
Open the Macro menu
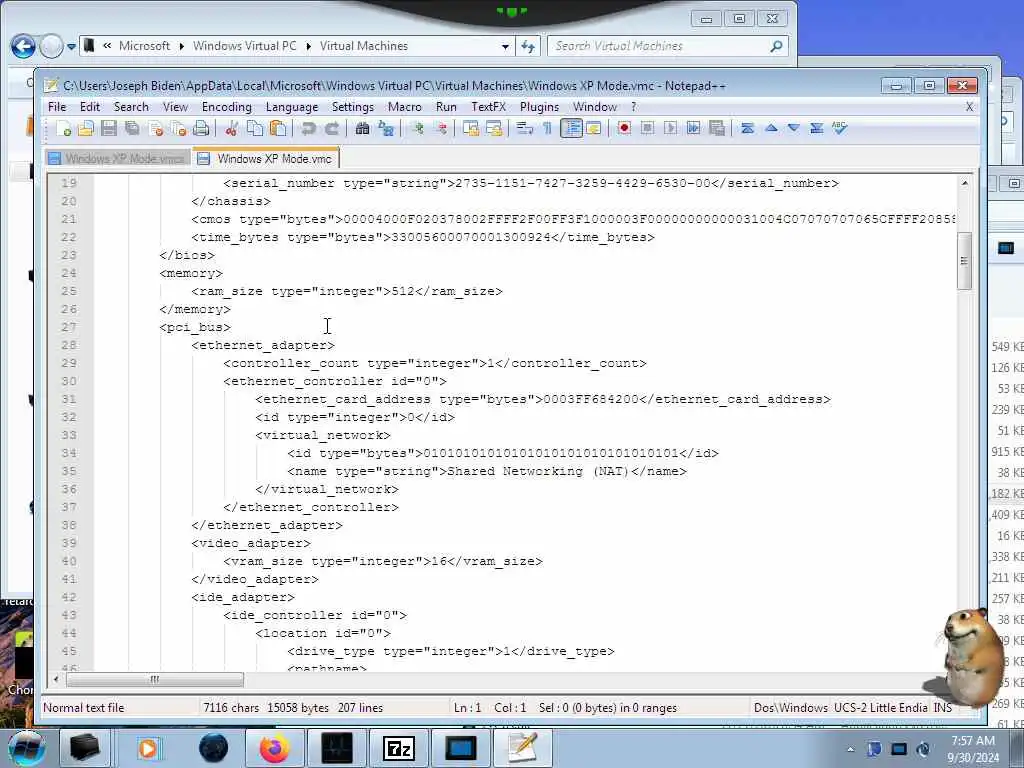[x=405, y=106]
